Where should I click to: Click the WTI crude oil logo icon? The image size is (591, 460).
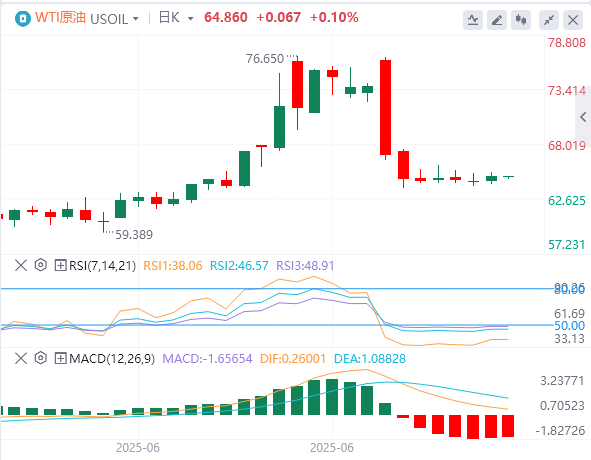(x=23, y=18)
